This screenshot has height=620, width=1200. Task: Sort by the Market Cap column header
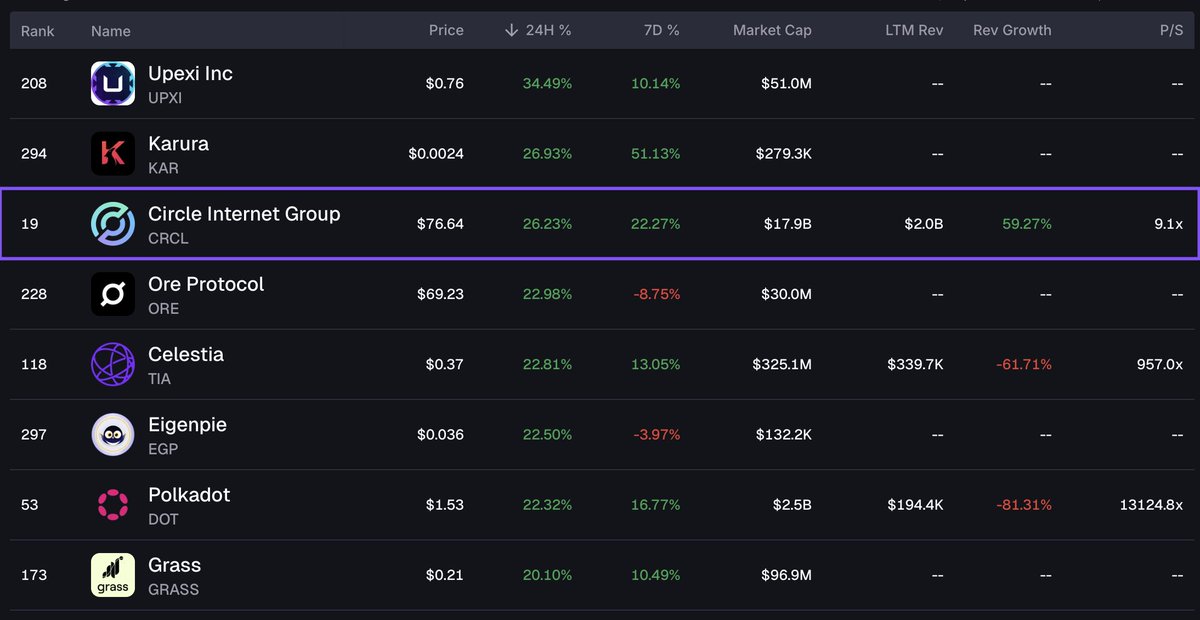tap(772, 31)
